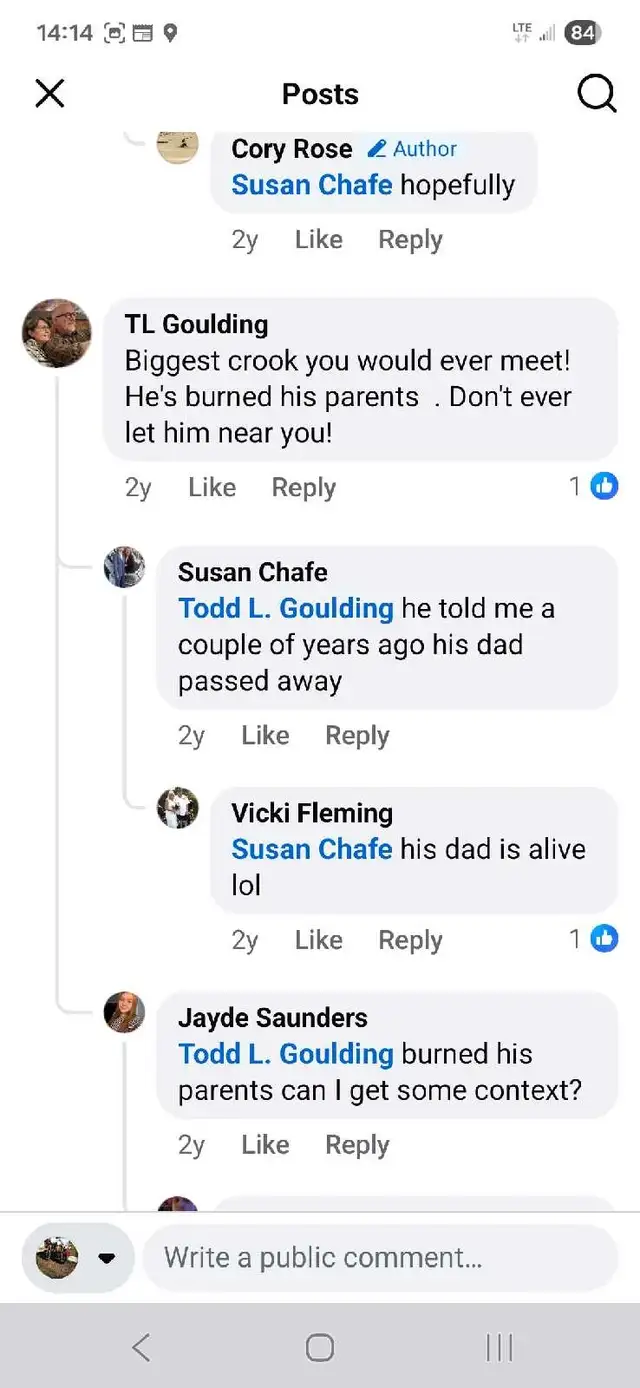640x1388 pixels.
Task: Expand the commenting identity dropdown arrow
Action: [107, 1258]
